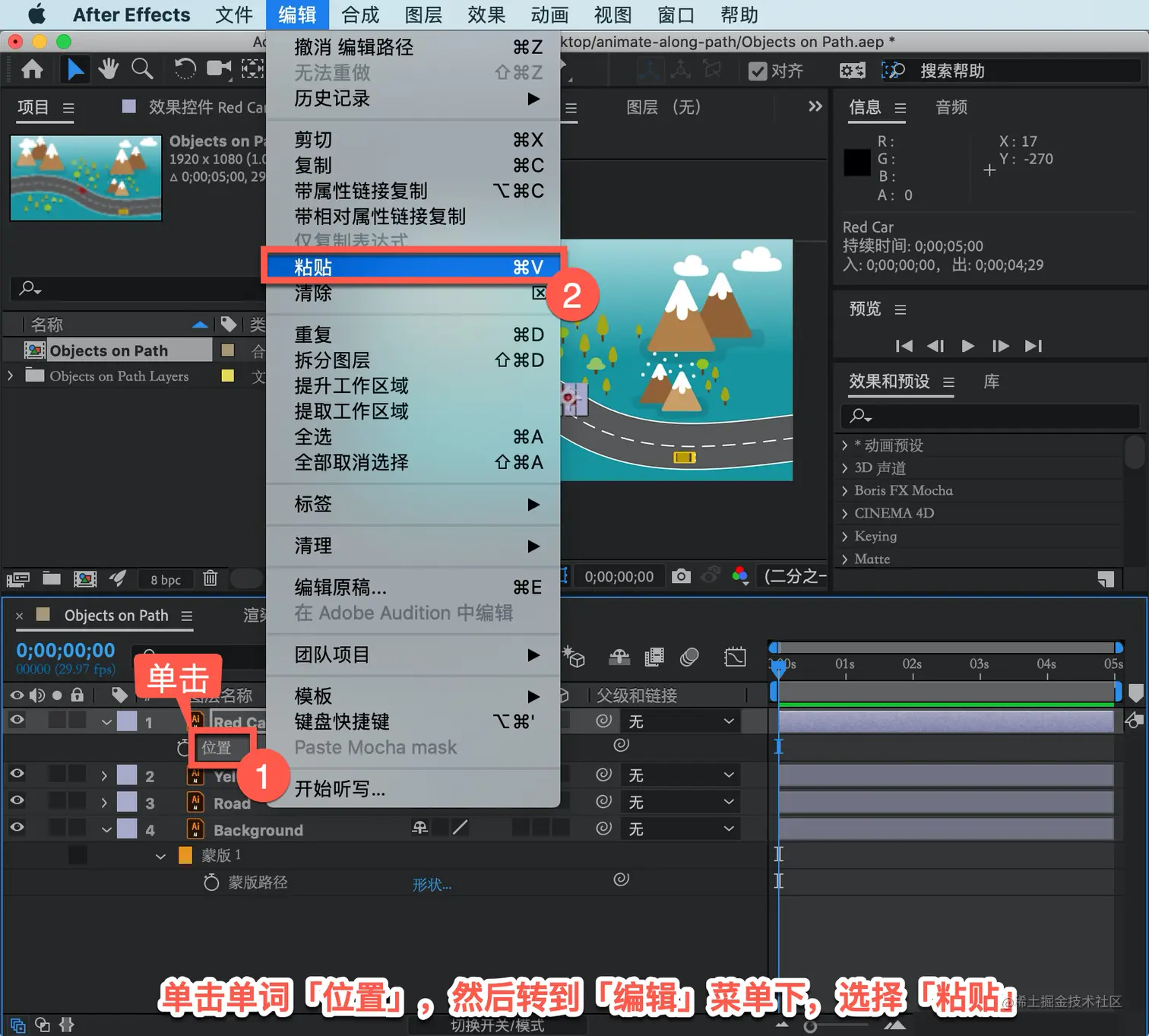Click the 形状... link for 蒙版路径
Screen dimensions: 1149x1036
click(432, 884)
